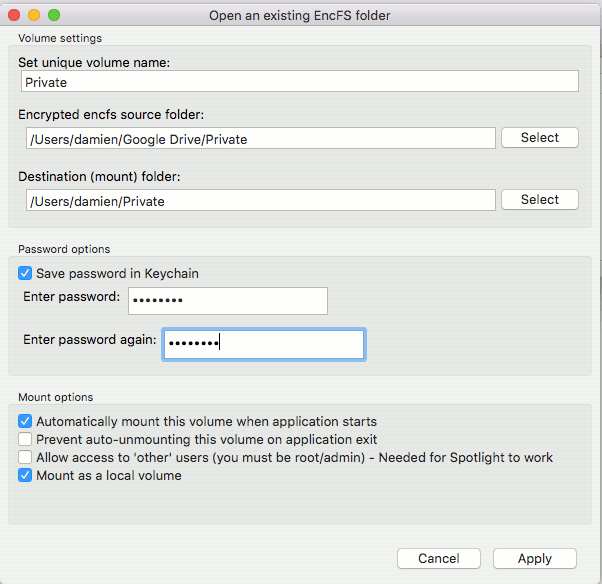This screenshot has height=584, width=602.
Task: Zoom the window with green button
Action: click(54, 15)
